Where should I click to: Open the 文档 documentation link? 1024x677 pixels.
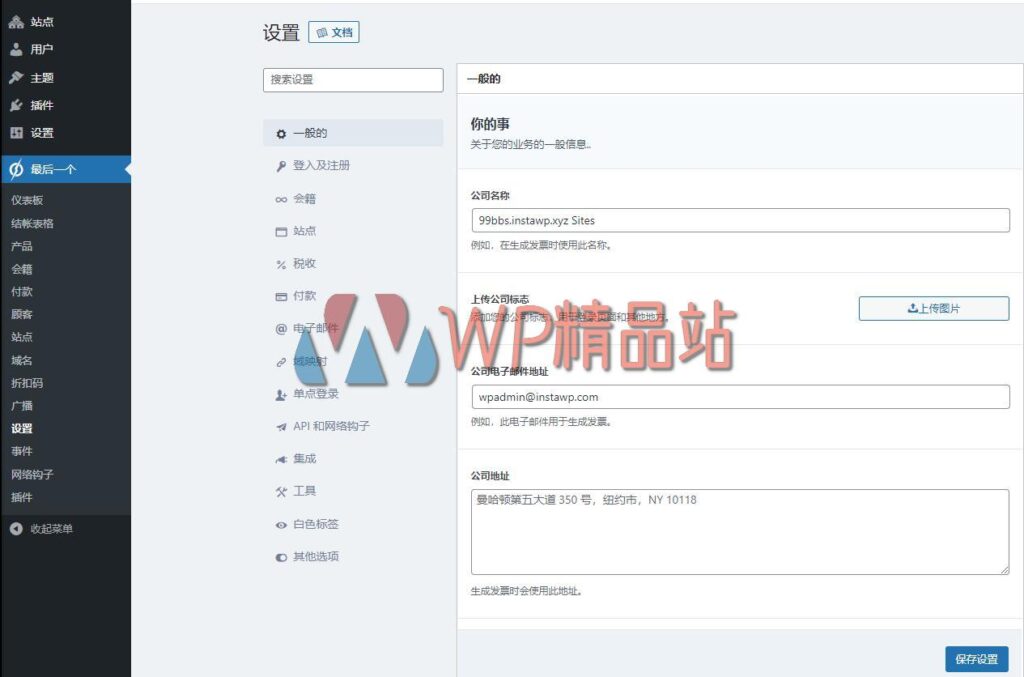[334, 31]
